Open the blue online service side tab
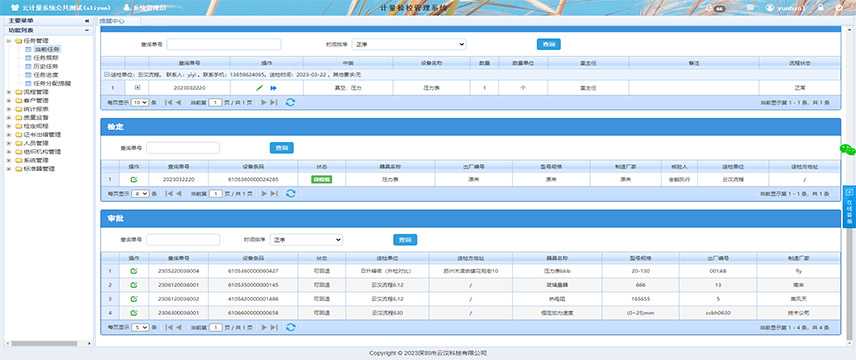 [849, 206]
